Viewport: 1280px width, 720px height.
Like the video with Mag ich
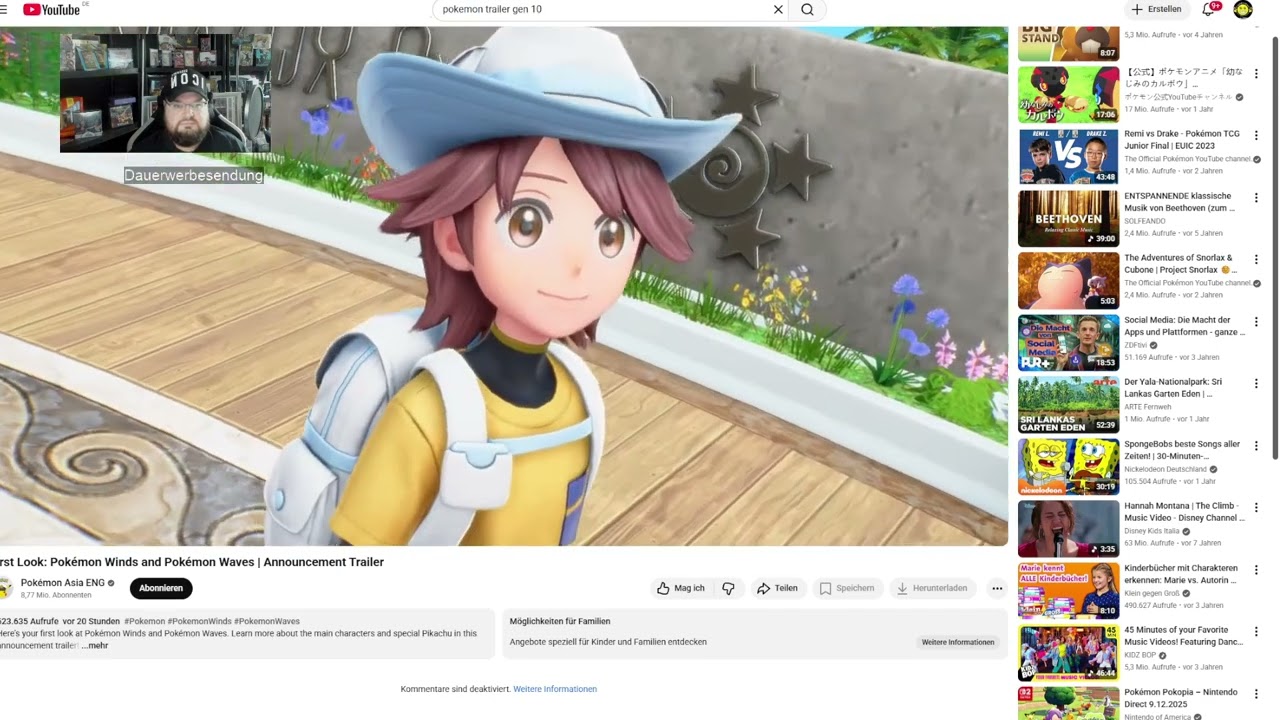681,588
